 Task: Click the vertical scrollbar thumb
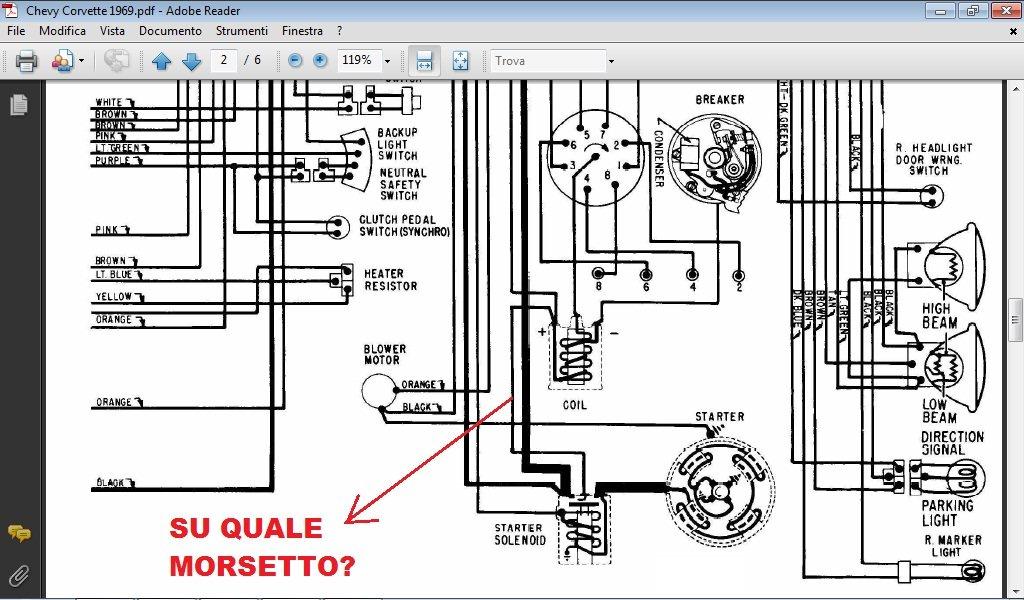pos(1016,320)
